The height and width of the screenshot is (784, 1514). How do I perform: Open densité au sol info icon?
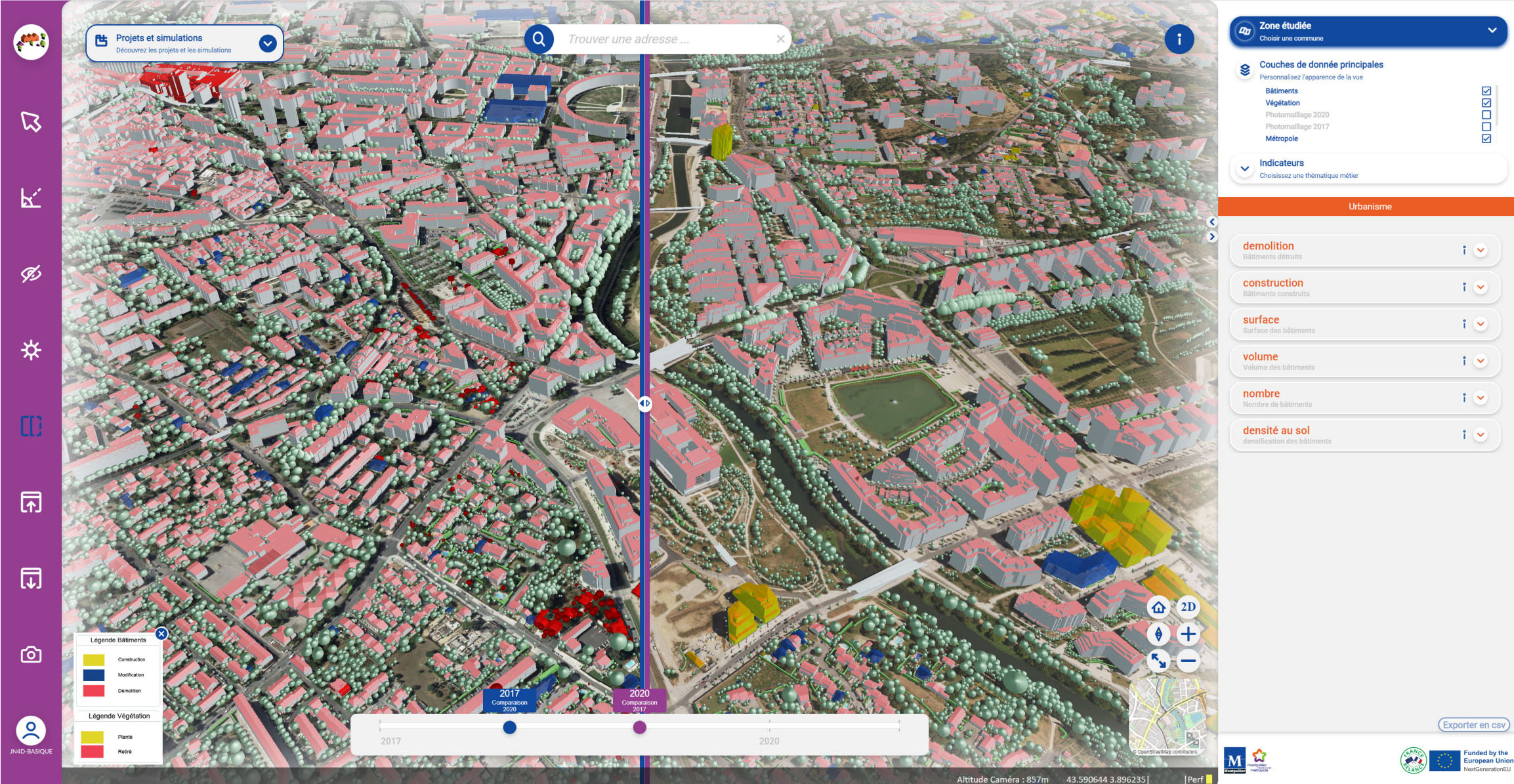click(x=1464, y=434)
